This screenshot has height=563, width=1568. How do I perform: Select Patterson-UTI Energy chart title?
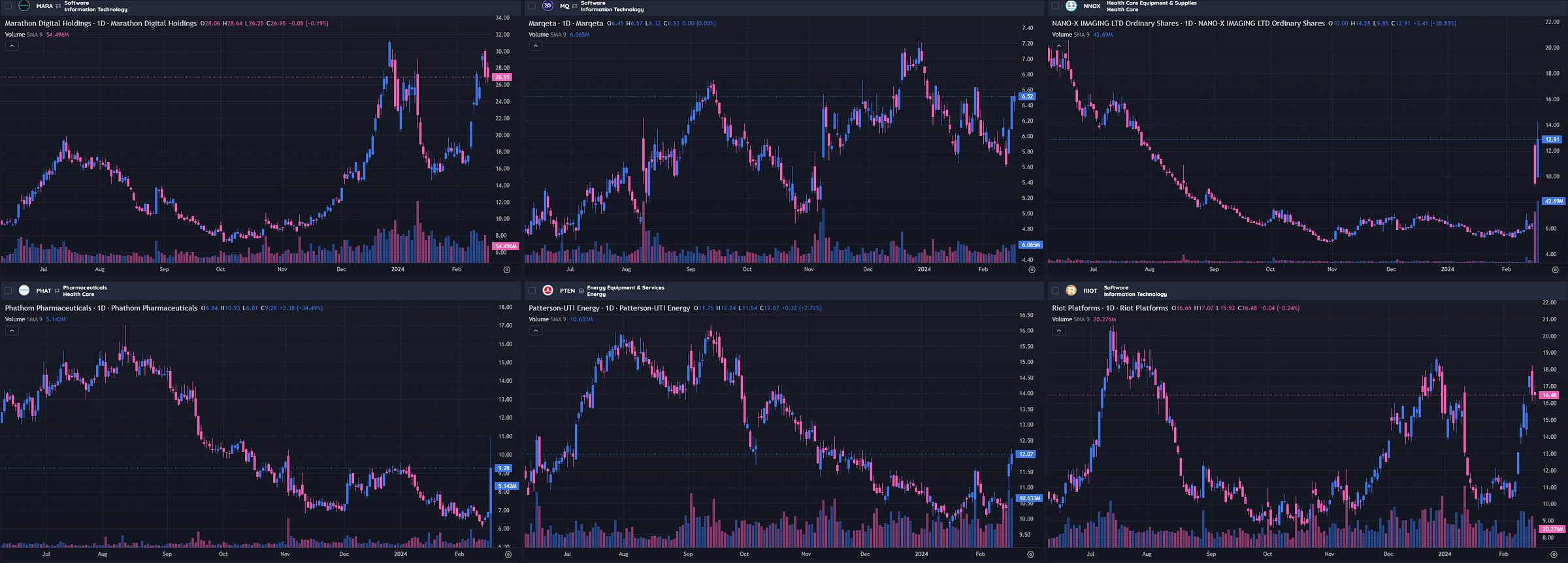pos(609,308)
